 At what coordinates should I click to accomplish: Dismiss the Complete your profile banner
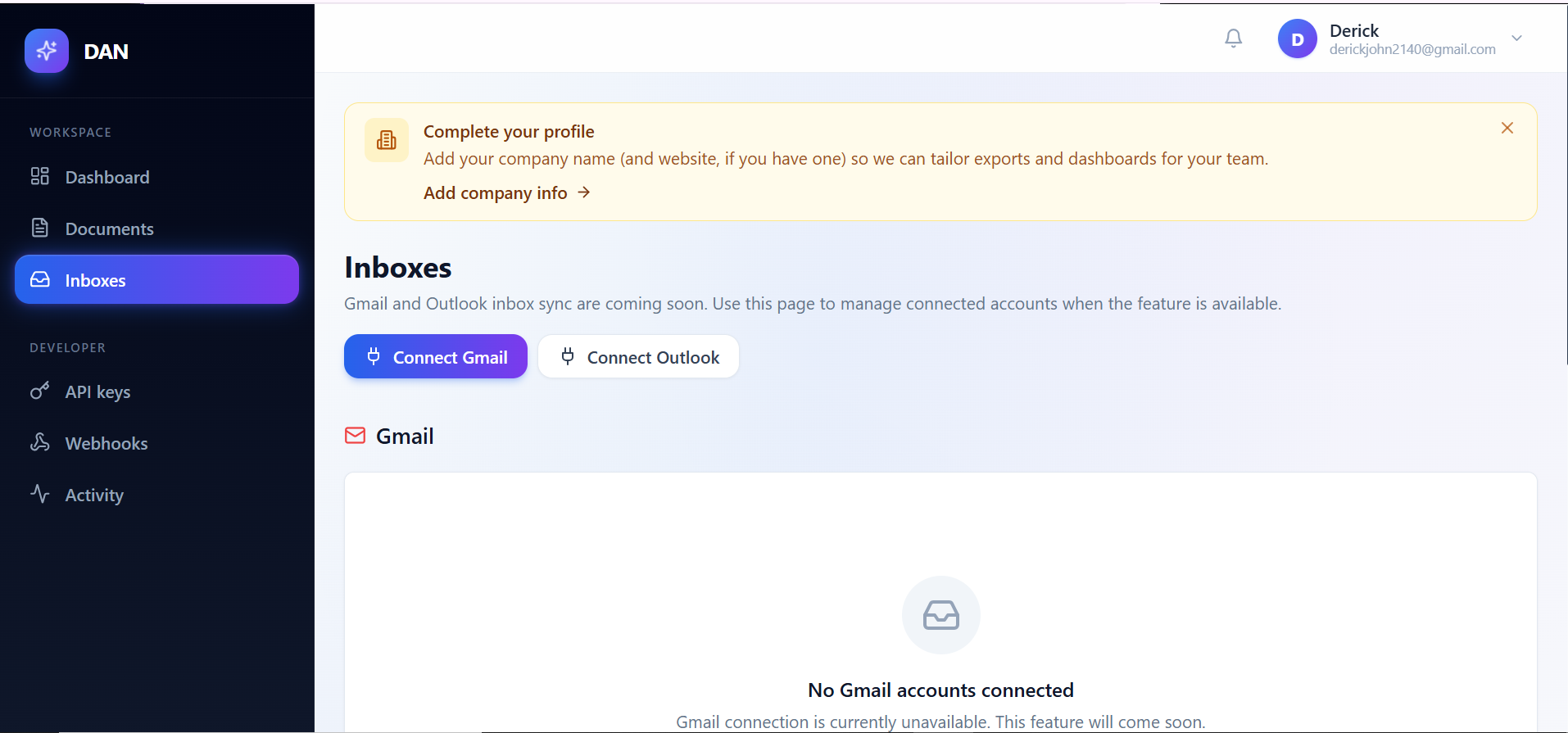coord(1507,128)
